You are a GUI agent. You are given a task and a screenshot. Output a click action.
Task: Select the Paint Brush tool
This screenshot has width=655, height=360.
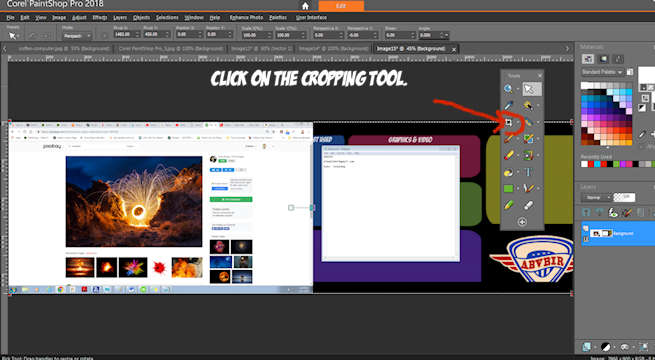click(508, 139)
